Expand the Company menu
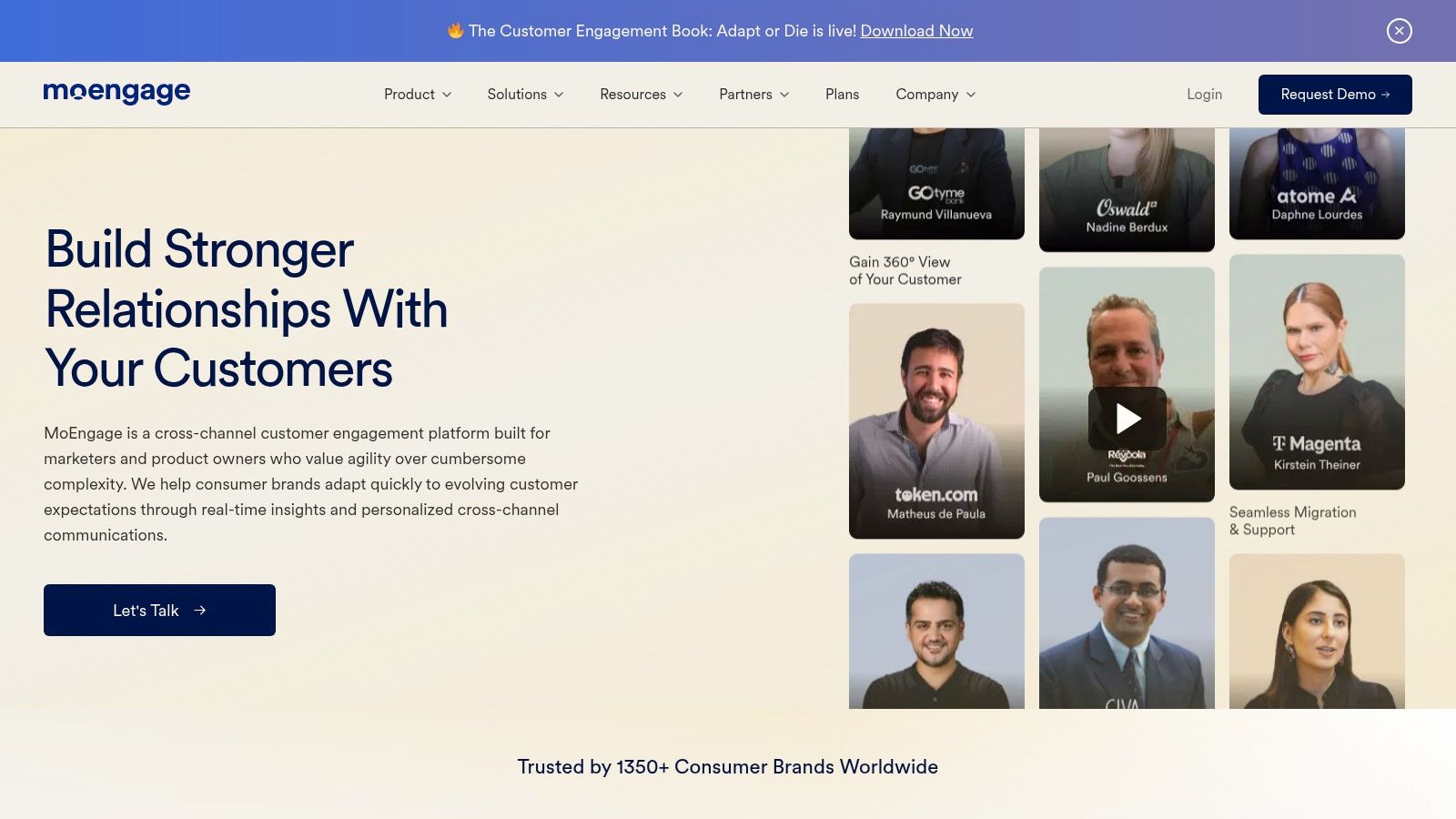 coord(935,95)
